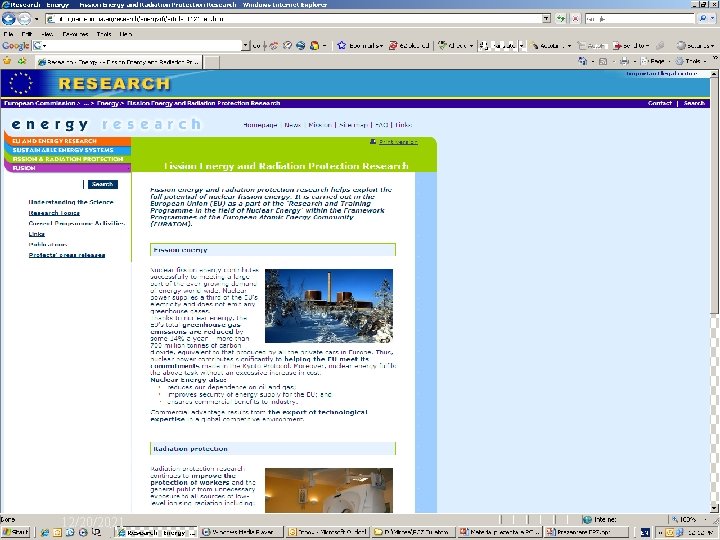Open Understanding the Science sidebar link

[x=71, y=202]
